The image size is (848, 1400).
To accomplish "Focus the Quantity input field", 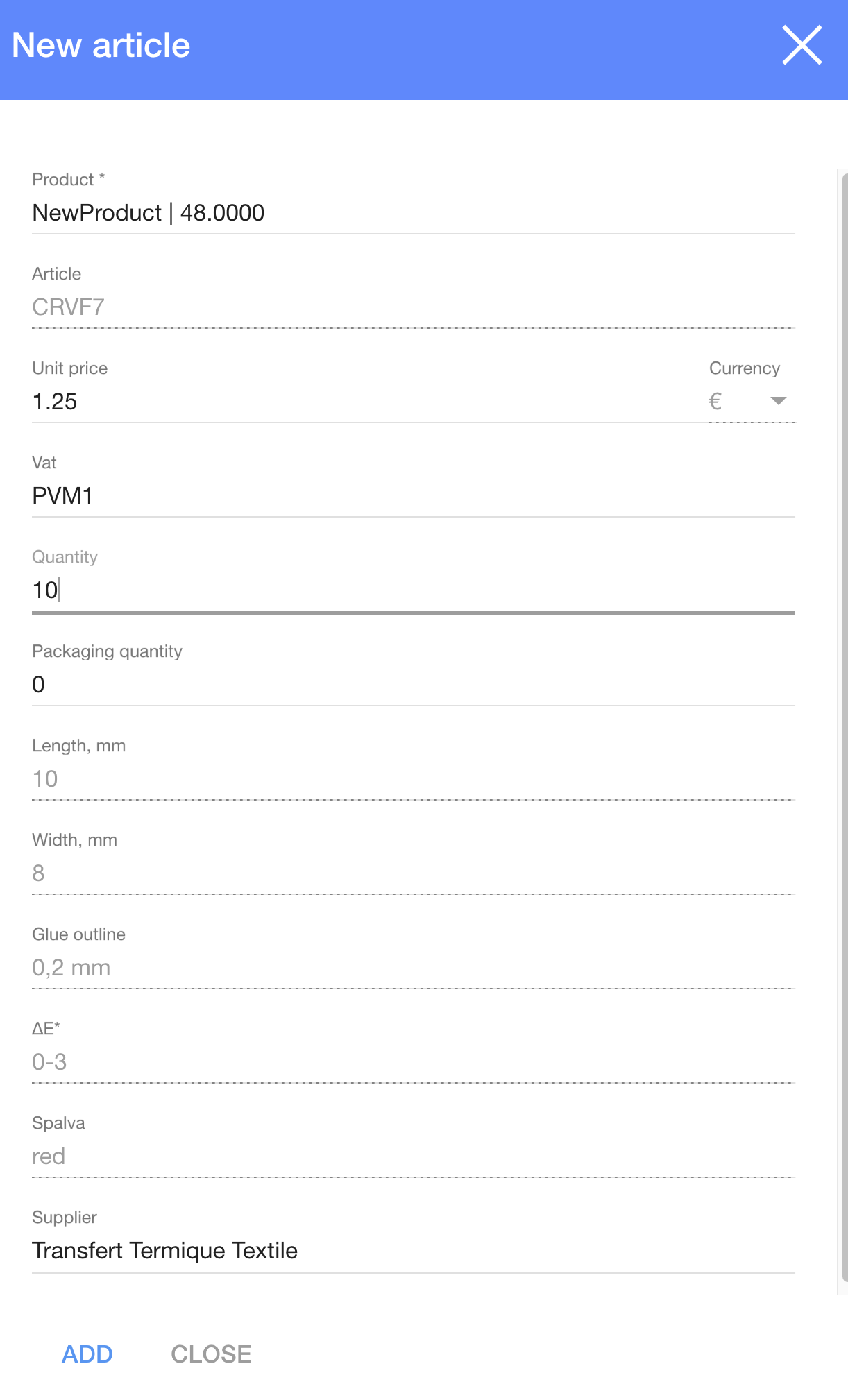I will (x=412, y=590).
